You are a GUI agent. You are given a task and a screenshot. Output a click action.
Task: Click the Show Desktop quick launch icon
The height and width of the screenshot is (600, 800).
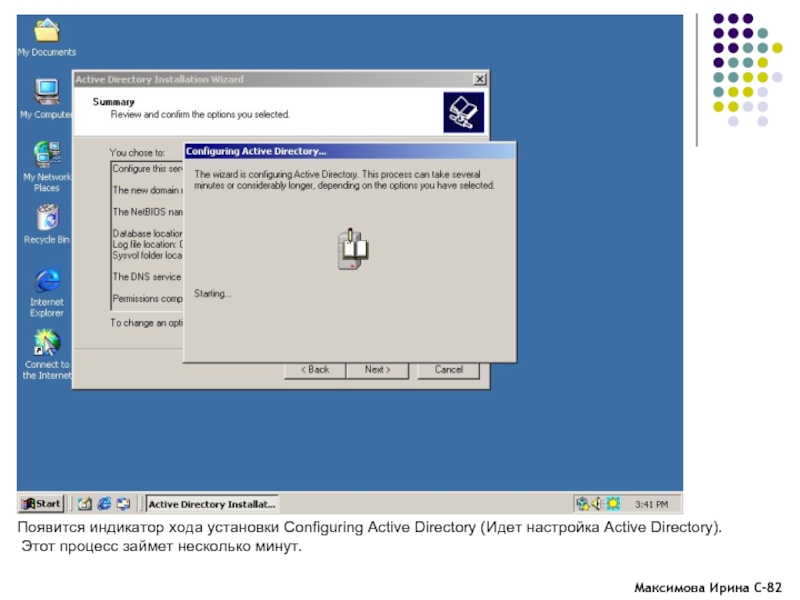coord(85,504)
